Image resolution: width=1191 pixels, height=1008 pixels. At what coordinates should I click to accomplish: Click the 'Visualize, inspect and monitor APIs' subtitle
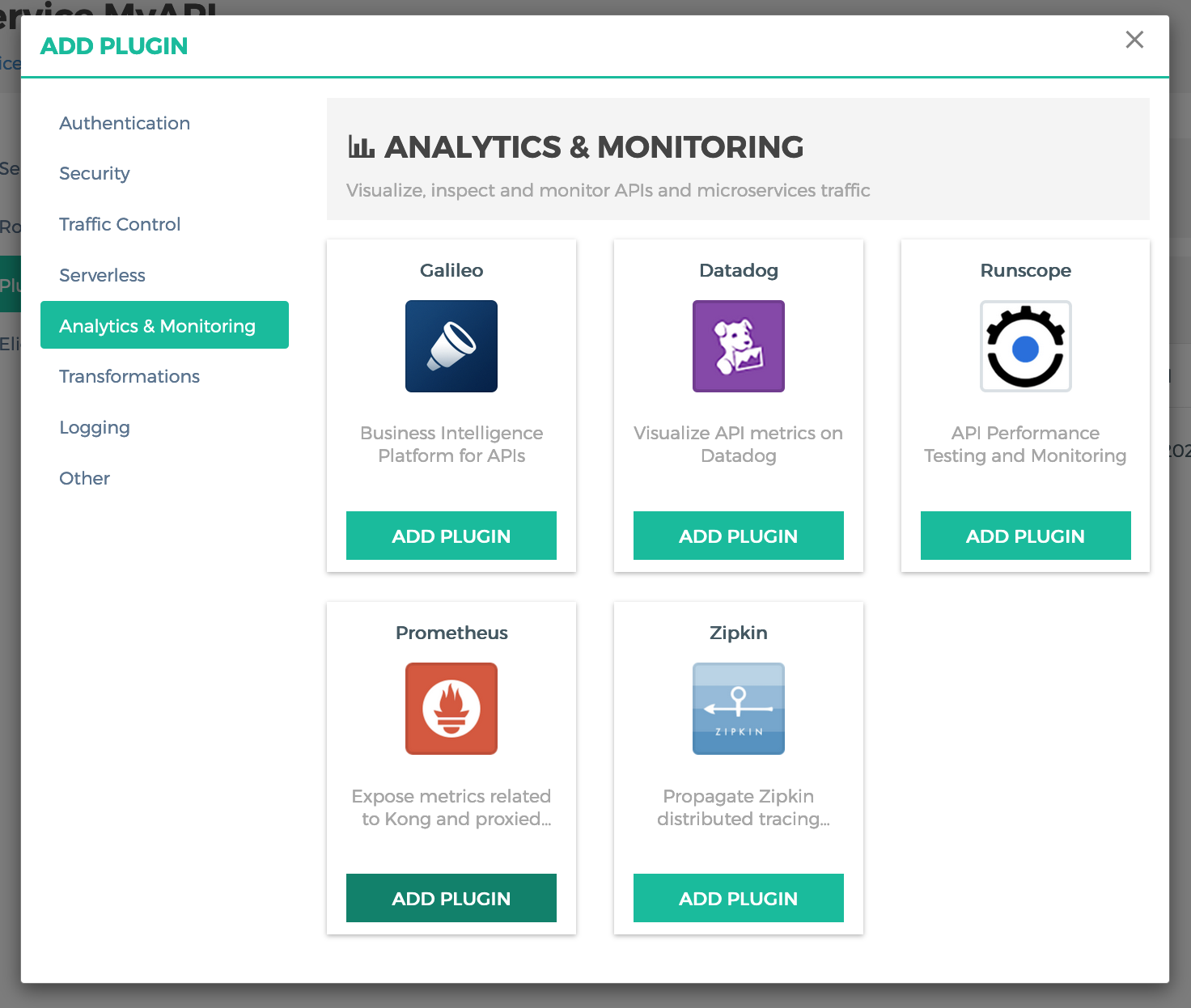tap(608, 190)
